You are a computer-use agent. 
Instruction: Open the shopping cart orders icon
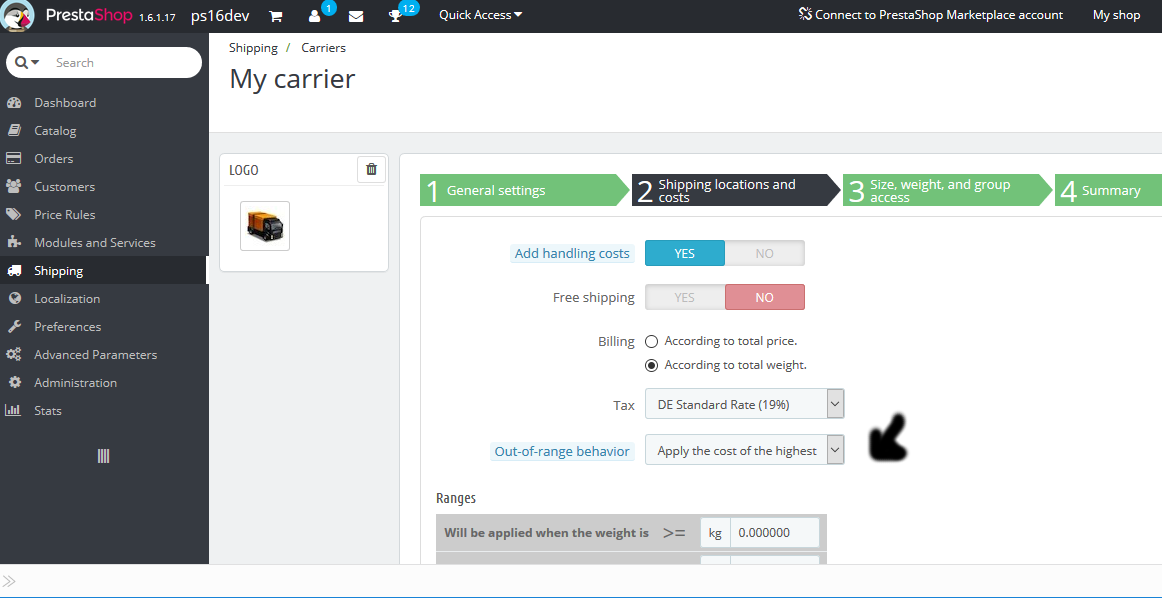tap(275, 16)
